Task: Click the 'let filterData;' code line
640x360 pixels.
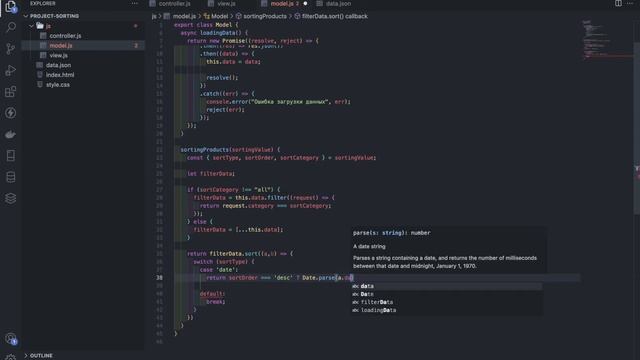Action: [x=211, y=174]
